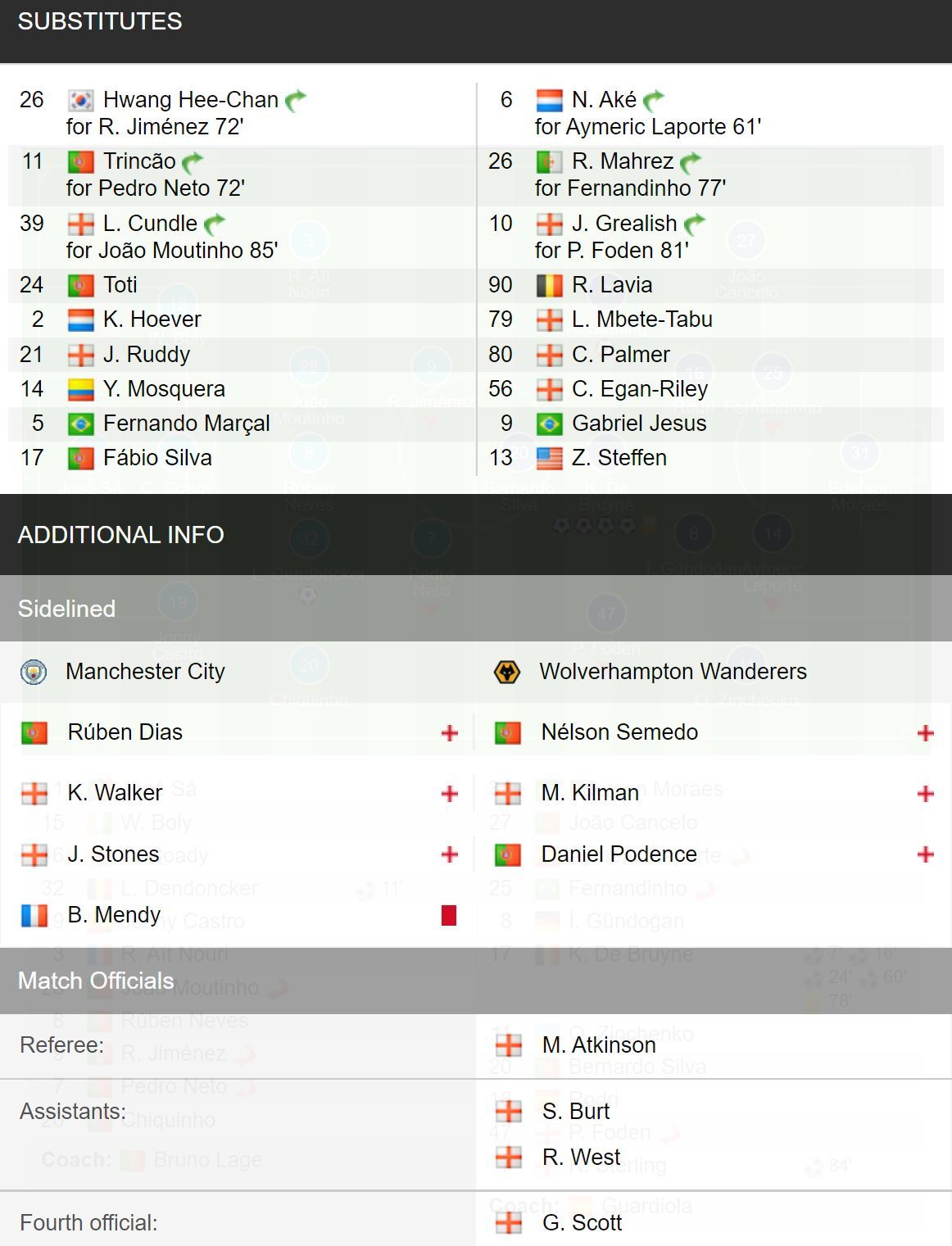Open Fábio Silva substitute entry
Image resolution: width=952 pixels, height=1246 pixels.
tap(157, 458)
